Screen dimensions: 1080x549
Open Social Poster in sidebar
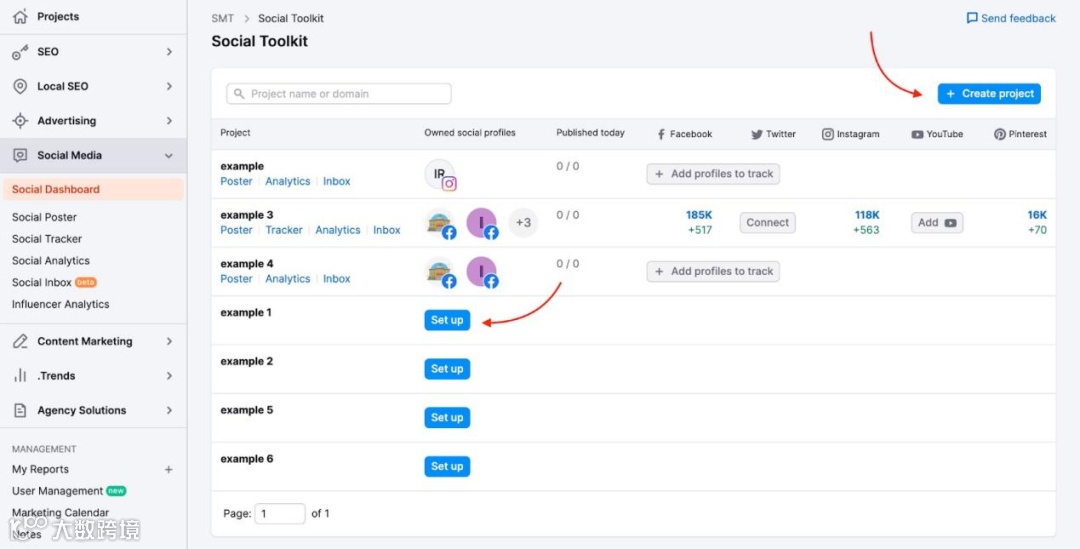pyautogui.click(x=44, y=217)
